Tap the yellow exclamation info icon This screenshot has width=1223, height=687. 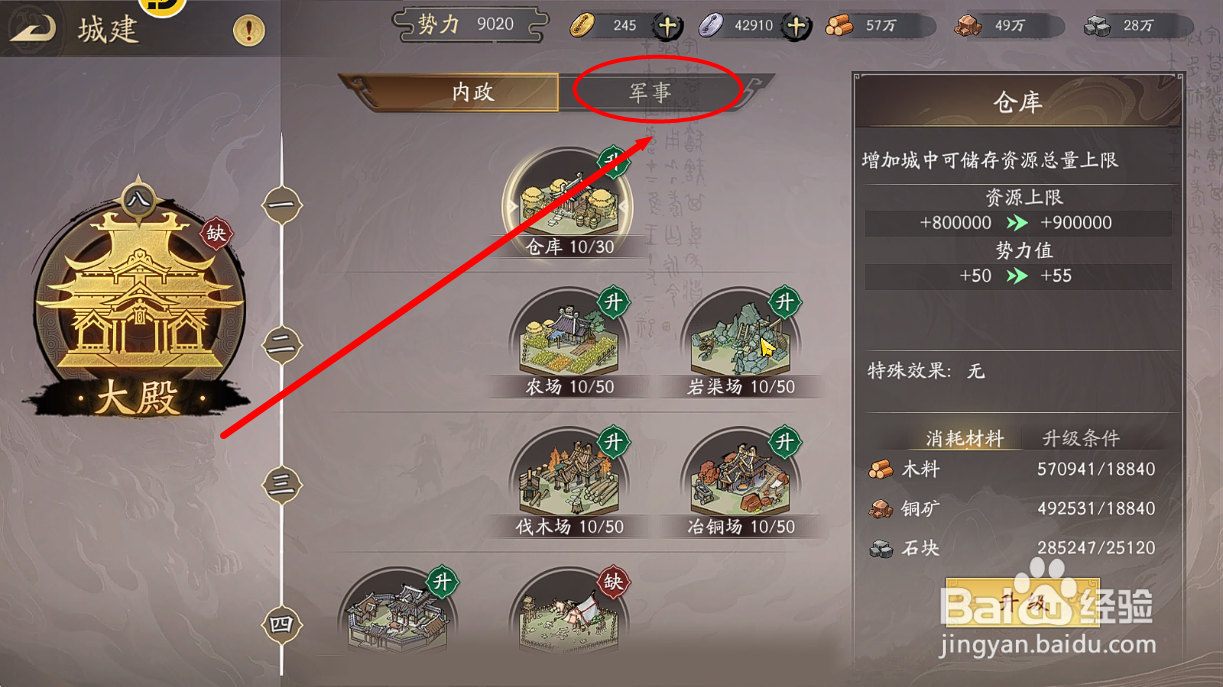pos(249,30)
